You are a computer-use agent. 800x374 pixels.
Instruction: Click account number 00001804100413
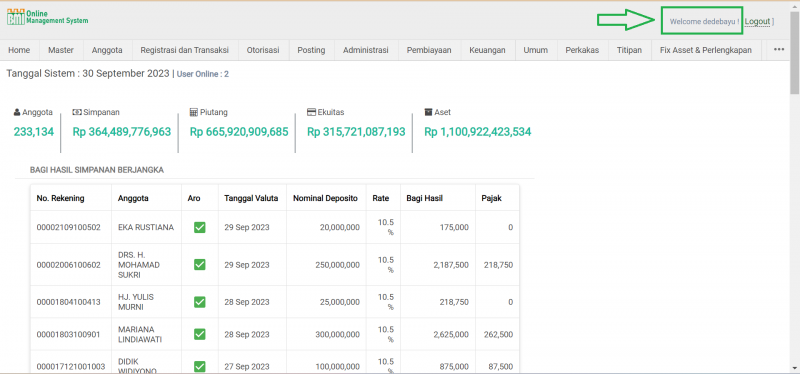click(x=68, y=302)
